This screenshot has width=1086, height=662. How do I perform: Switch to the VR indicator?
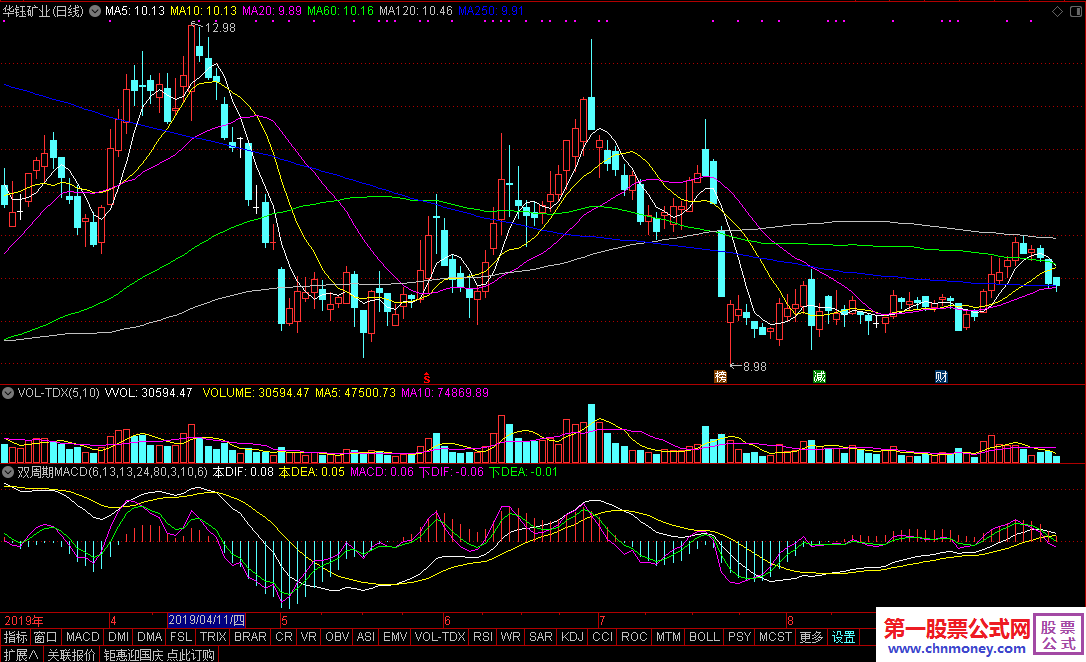pos(309,637)
